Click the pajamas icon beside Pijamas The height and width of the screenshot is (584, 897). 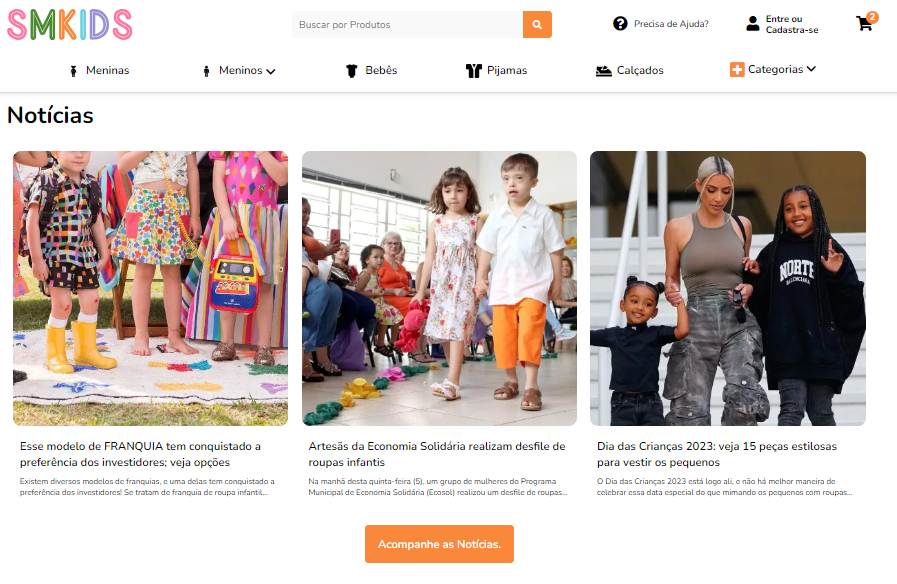pyautogui.click(x=474, y=71)
